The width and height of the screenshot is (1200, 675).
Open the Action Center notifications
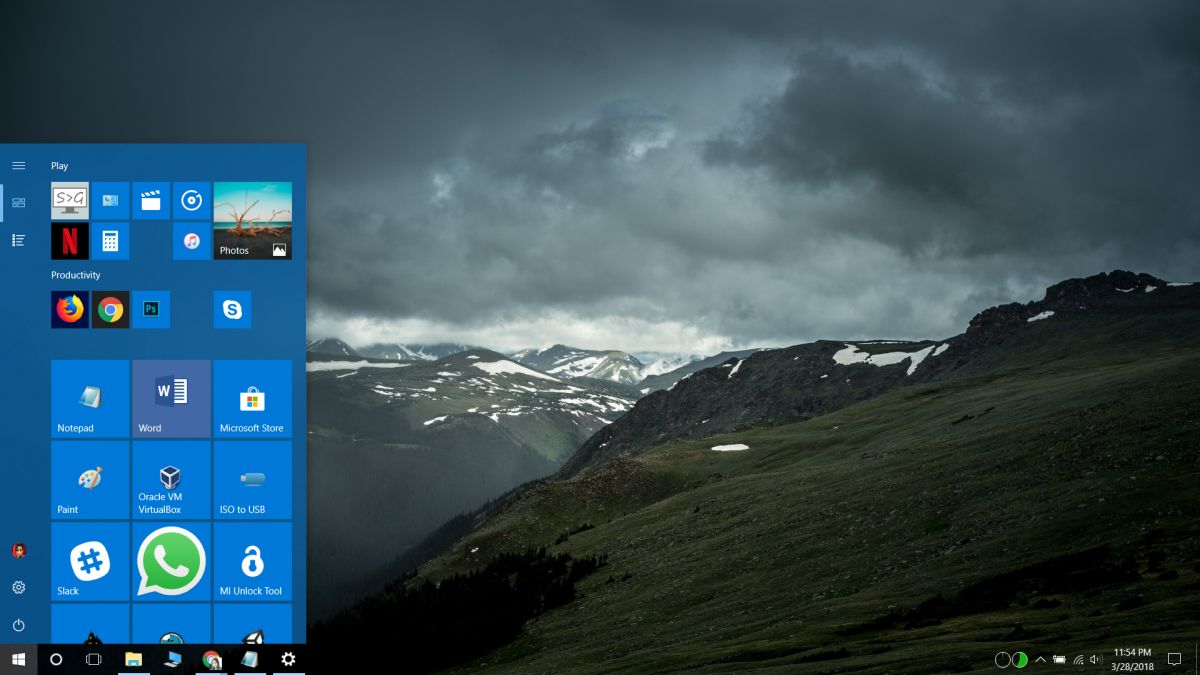[x=1175, y=660]
